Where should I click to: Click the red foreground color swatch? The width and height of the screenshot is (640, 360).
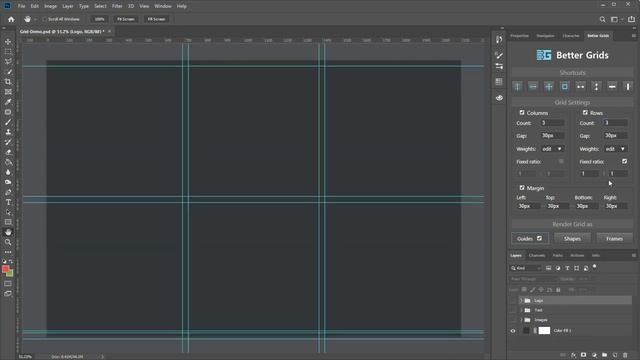(5, 269)
